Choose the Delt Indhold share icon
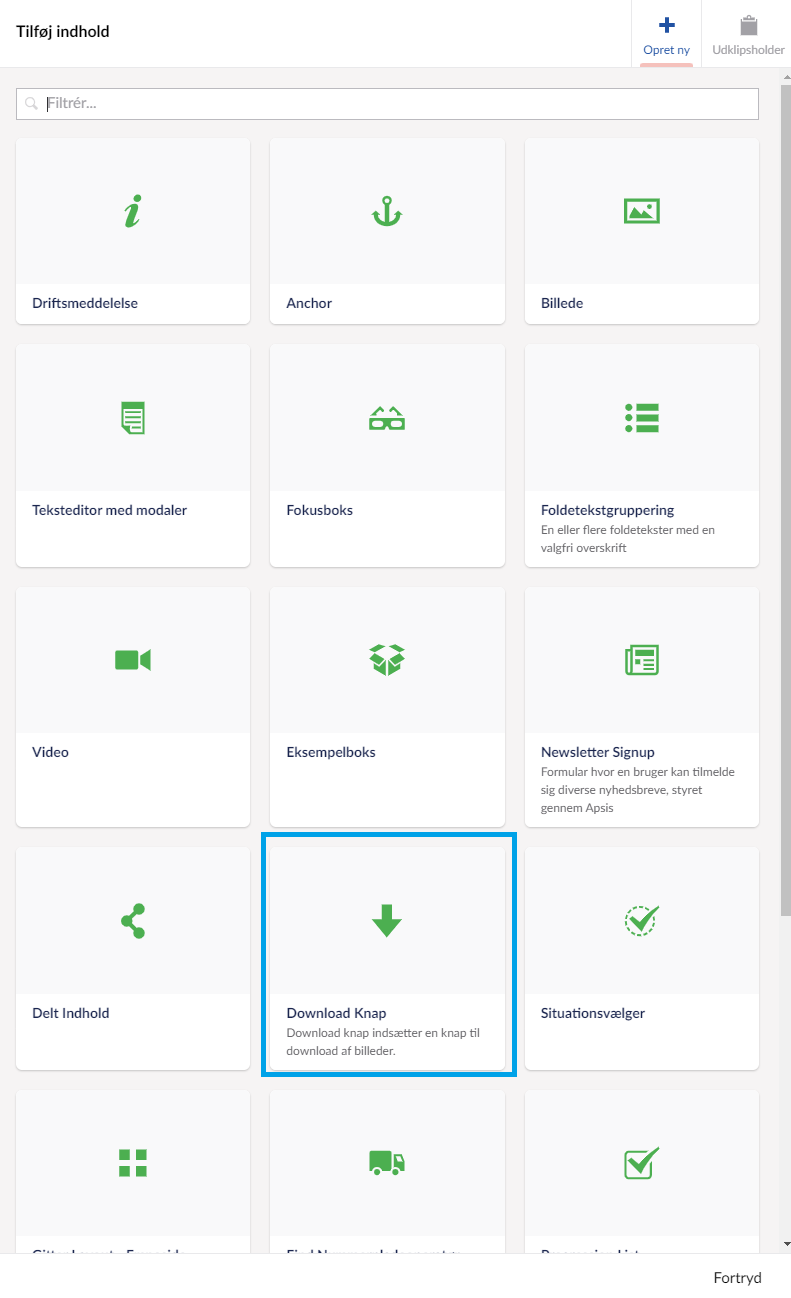This screenshot has height=1298, width=791. [x=133, y=920]
